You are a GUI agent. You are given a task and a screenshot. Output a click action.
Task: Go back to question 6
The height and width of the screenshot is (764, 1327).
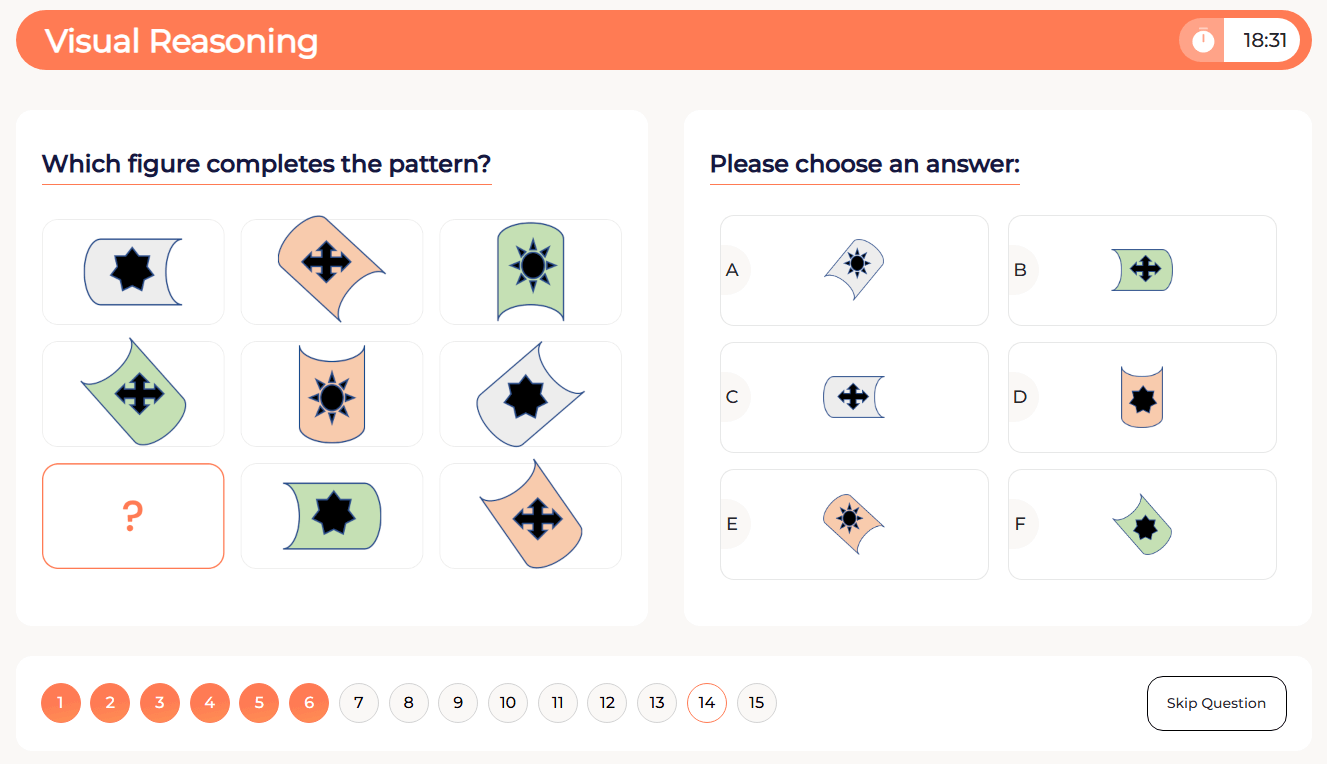pyautogui.click(x=309, y=703)
